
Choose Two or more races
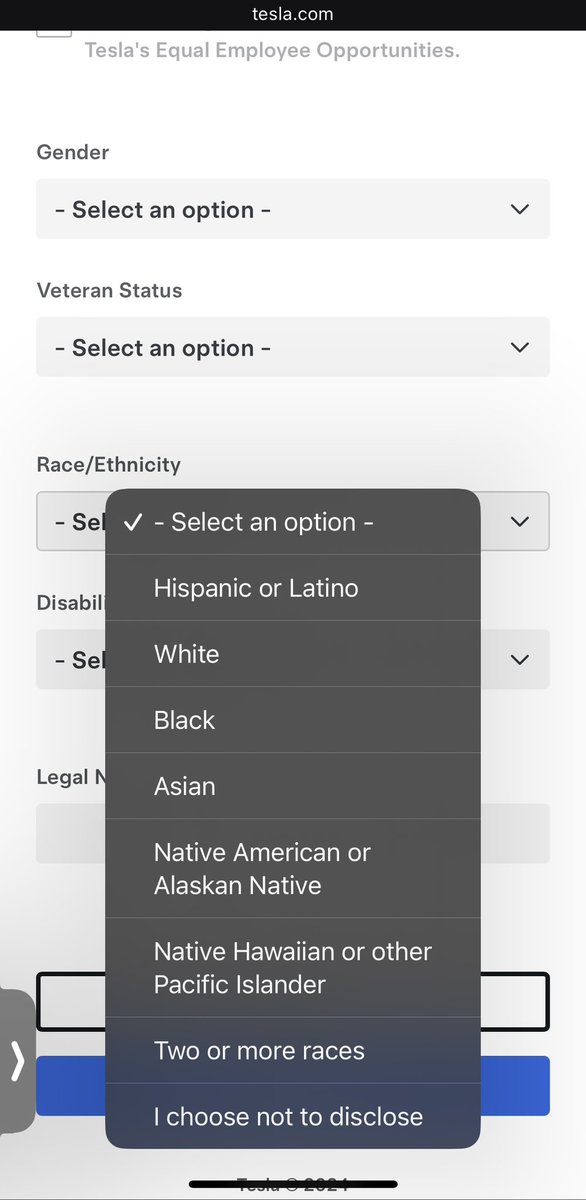click(x=293, y=1051)
